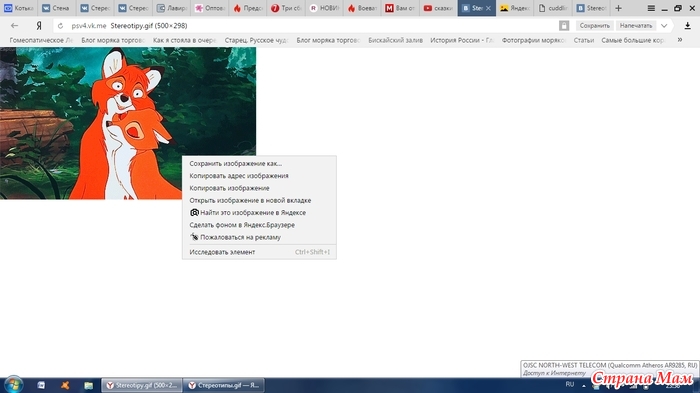The image size is (700, 393).
Task: Switch to the last Stereot tab
Action: (x=591, y=8)
